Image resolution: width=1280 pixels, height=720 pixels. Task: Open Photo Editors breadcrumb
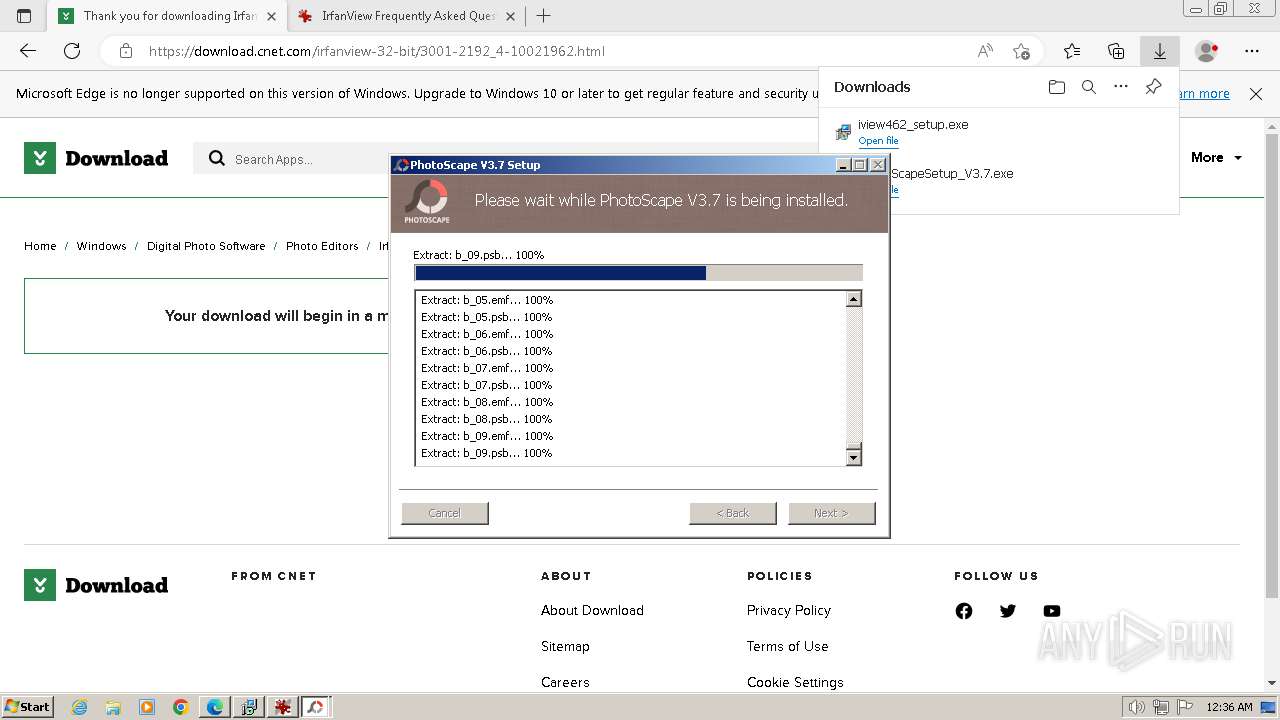(x=322, y=246)
